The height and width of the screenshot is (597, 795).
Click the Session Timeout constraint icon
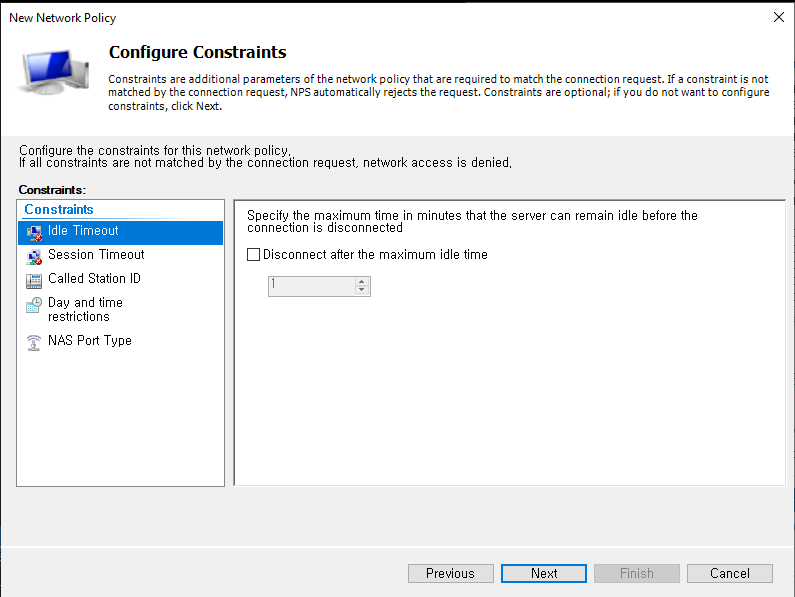tap(34, 257)
